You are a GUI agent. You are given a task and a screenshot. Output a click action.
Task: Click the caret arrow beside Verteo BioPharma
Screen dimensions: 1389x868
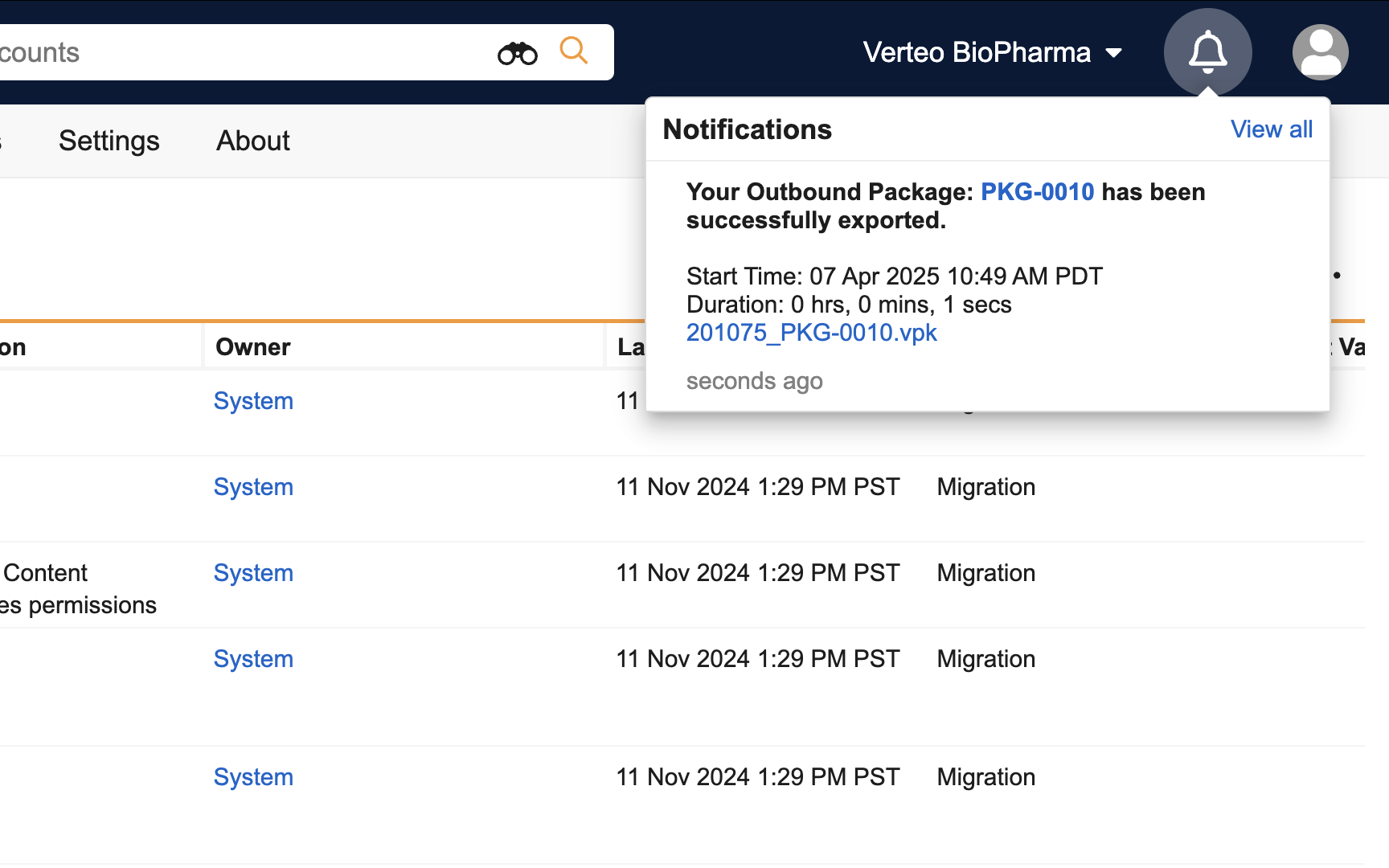[x=1113, y=53]
